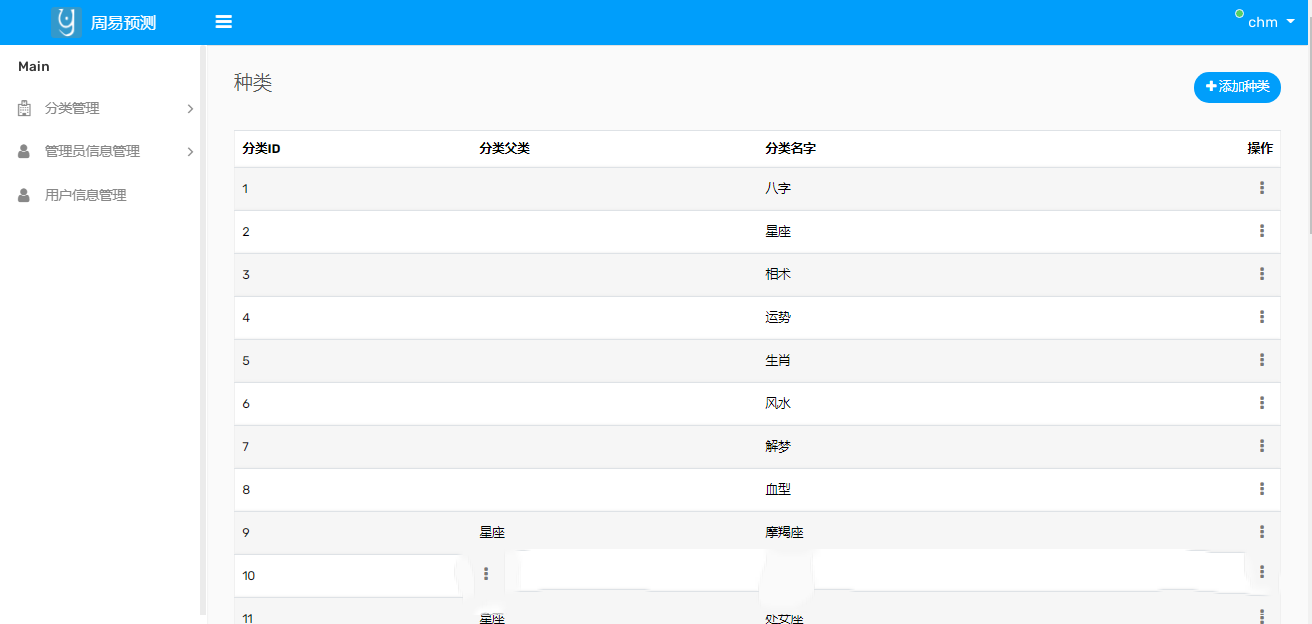Viewport: 1312px width, 624px height.
Task: Expand the 管理员信息管理 sidebar chevron
Action: pyautogui.click(x=190, y=152)
